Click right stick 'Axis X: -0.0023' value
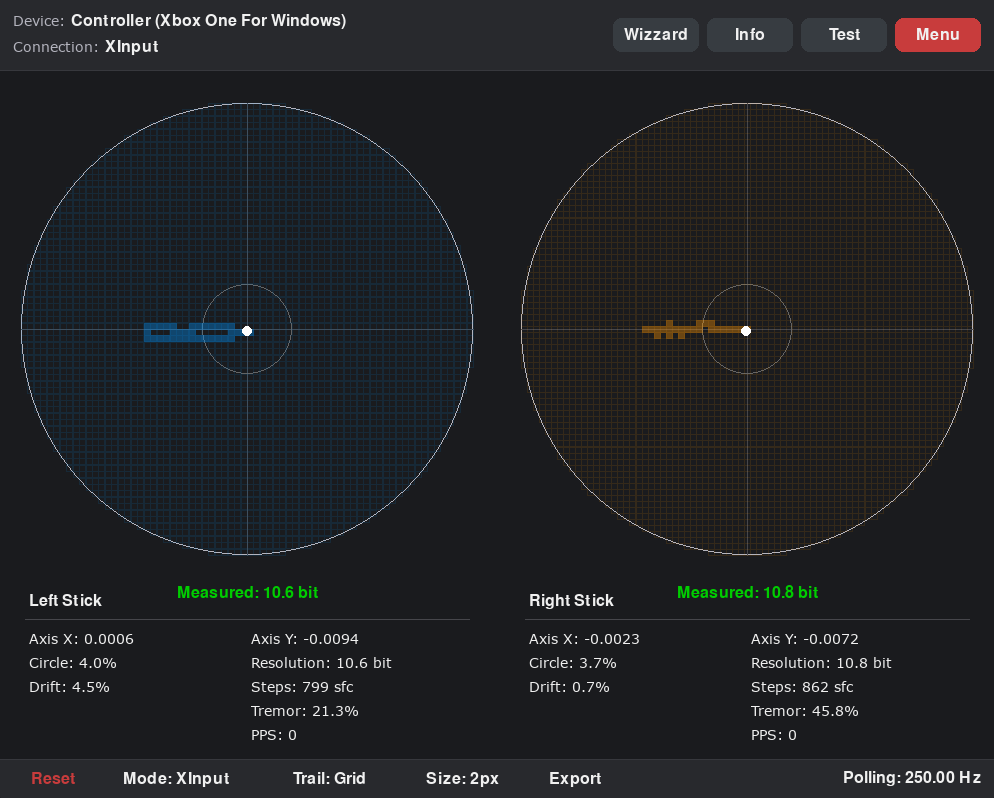The width and height of the screenshot is (994, 798). pyautogui.click(x=584, y=639)
